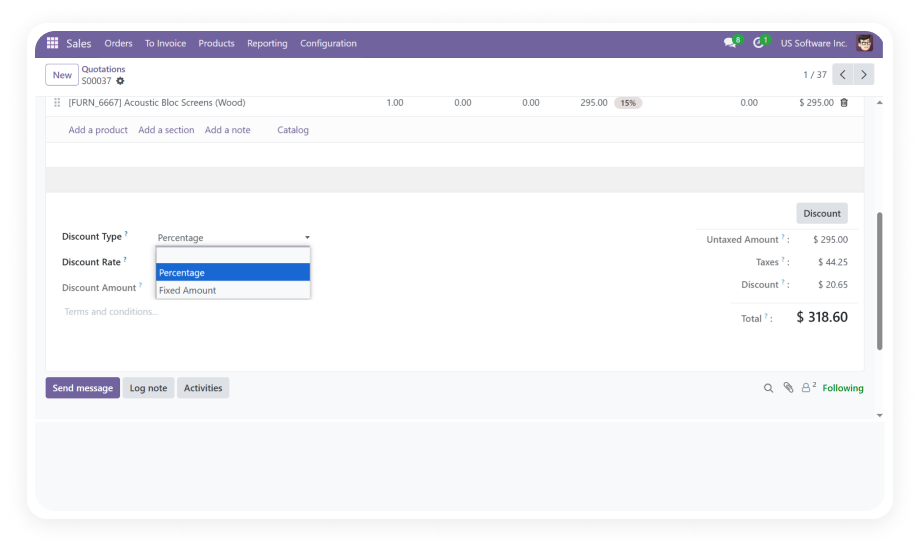920x550 pixels.
Task: Open the Reporting menu
Action: tap(267, 43)
